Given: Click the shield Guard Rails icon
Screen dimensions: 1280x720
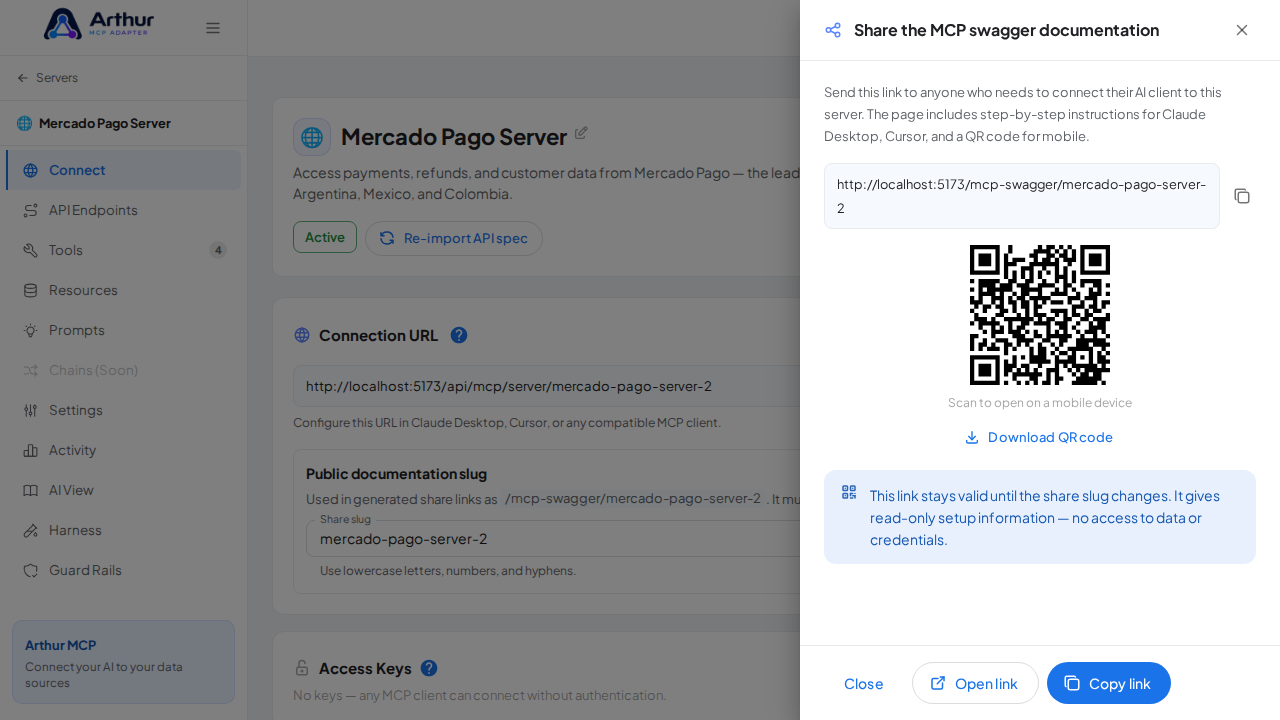Looking at the screenshot, I should (x=30, y=570).
